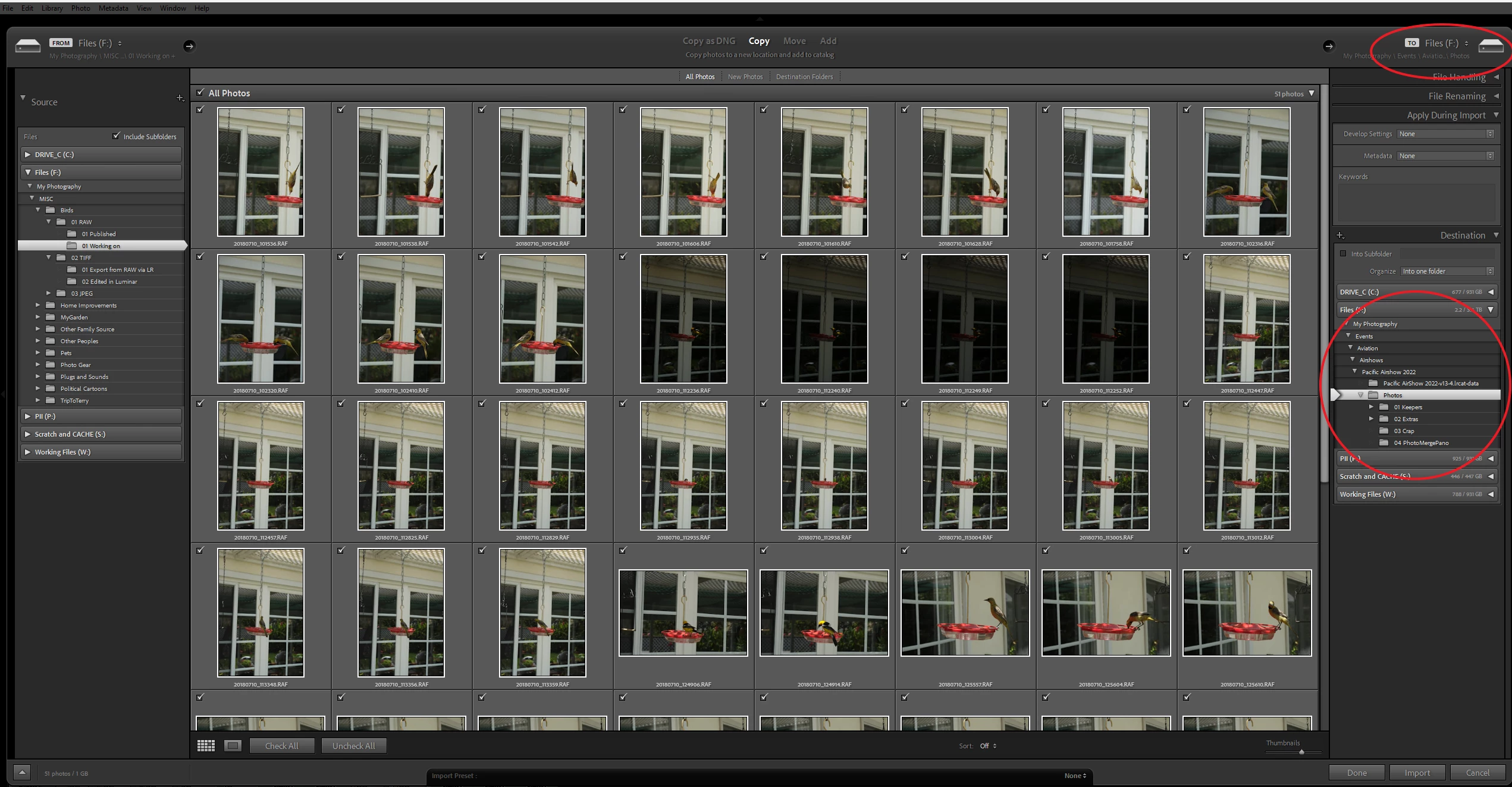1512x787 pixels.
Task: Toggle Include Subfolders checkbox
Action: click(116, 136)
